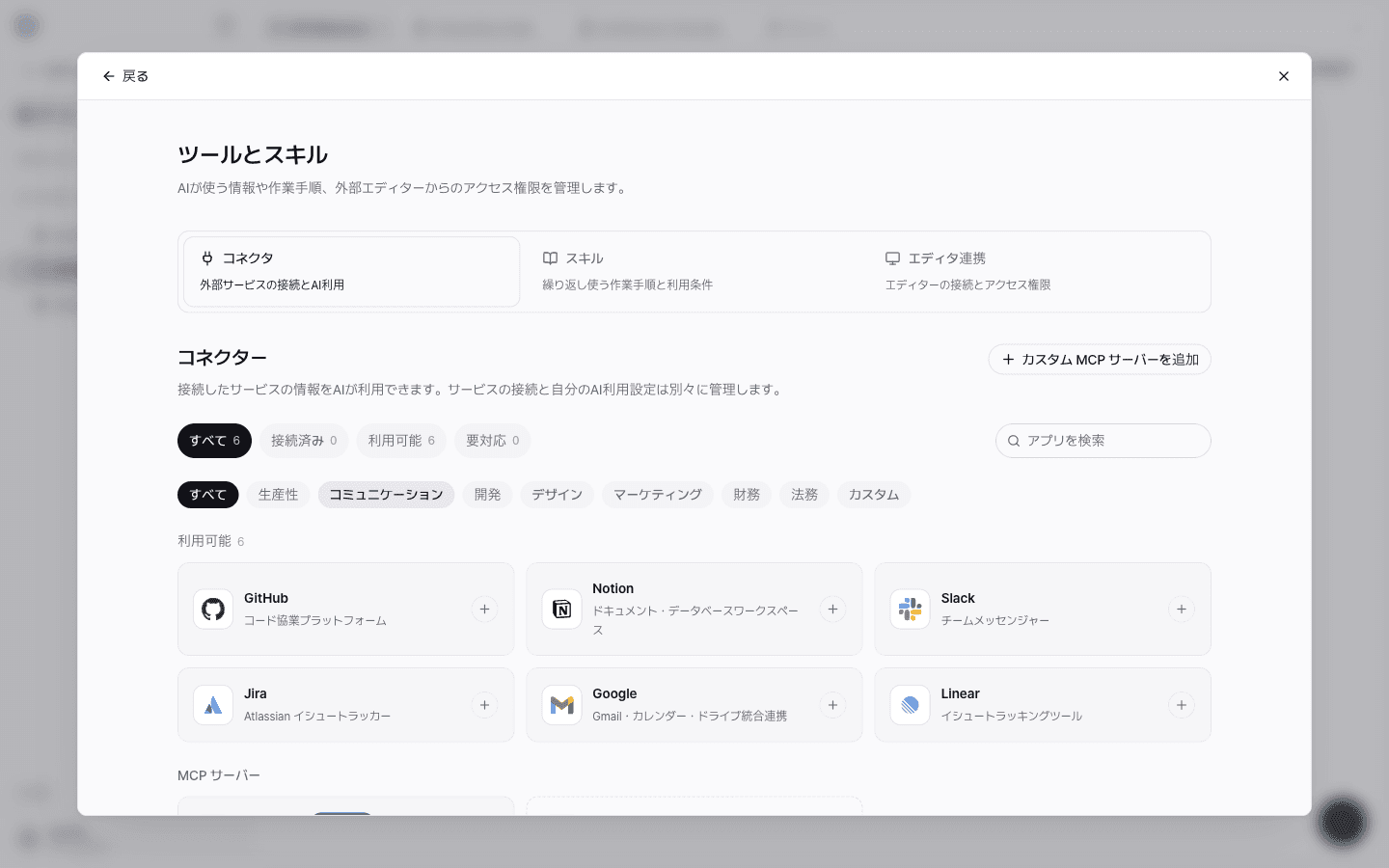Filter by デザイン category
Viewport: 1389px width, 868px height.
(x=558, y=495)
